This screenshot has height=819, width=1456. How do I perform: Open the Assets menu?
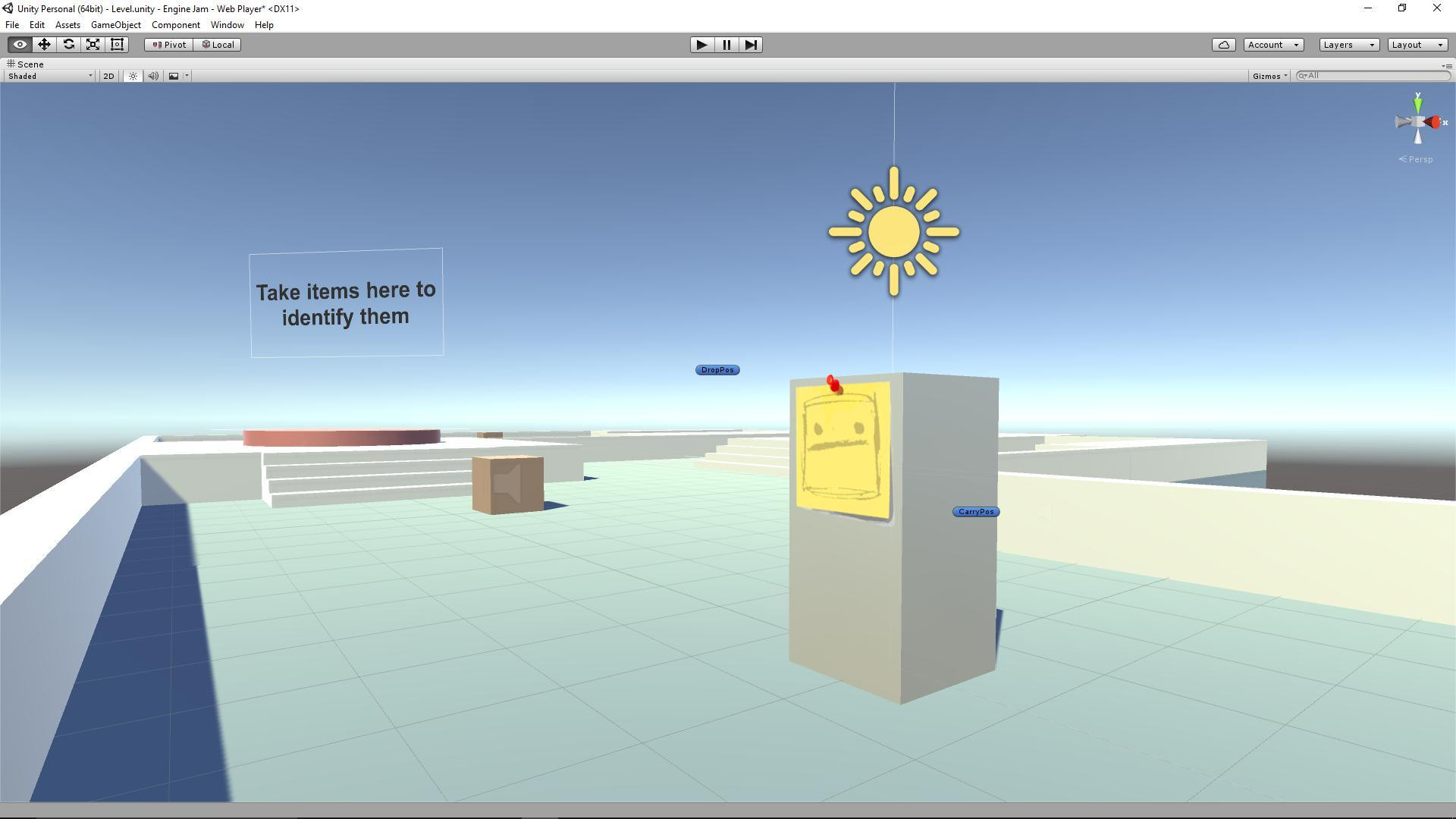67,25
